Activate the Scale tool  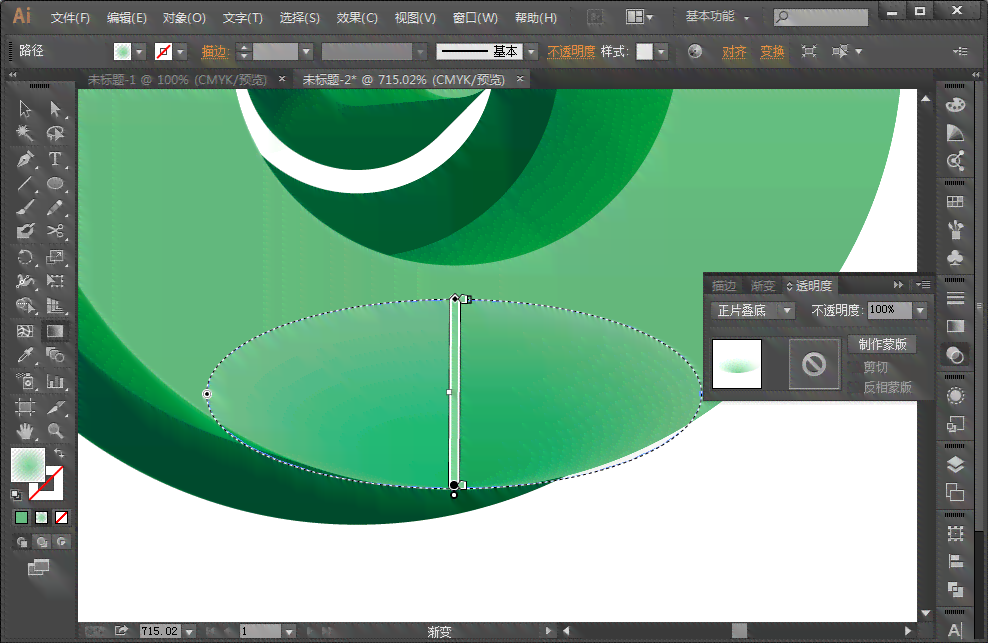[55, 257]
